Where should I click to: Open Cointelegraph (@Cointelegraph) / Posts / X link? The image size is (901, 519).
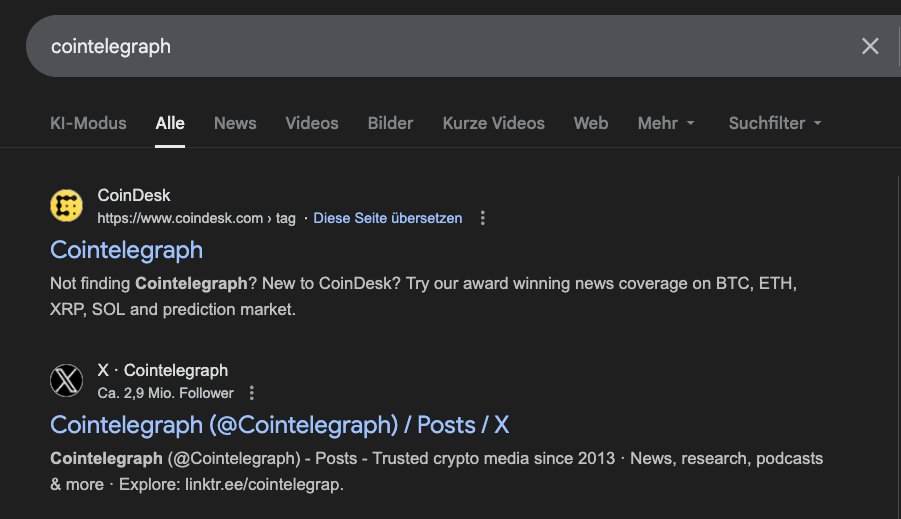tap(280, 425)
